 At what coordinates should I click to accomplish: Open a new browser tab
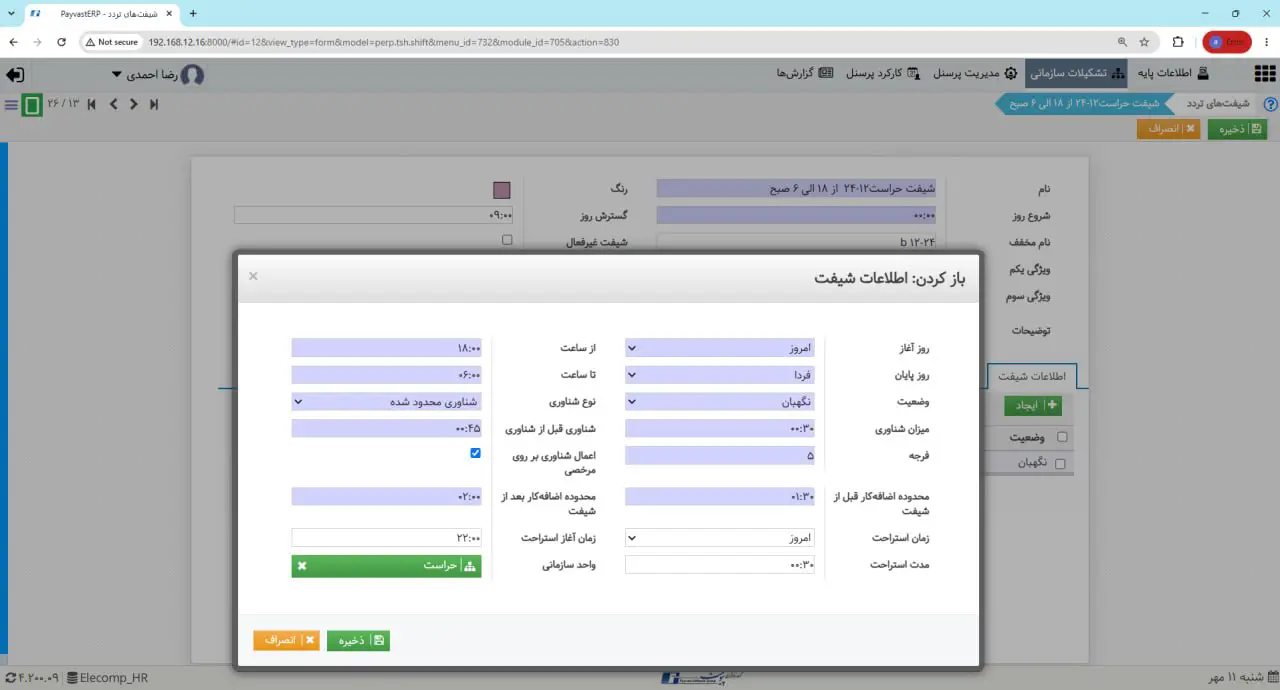(x=193, y=13)
